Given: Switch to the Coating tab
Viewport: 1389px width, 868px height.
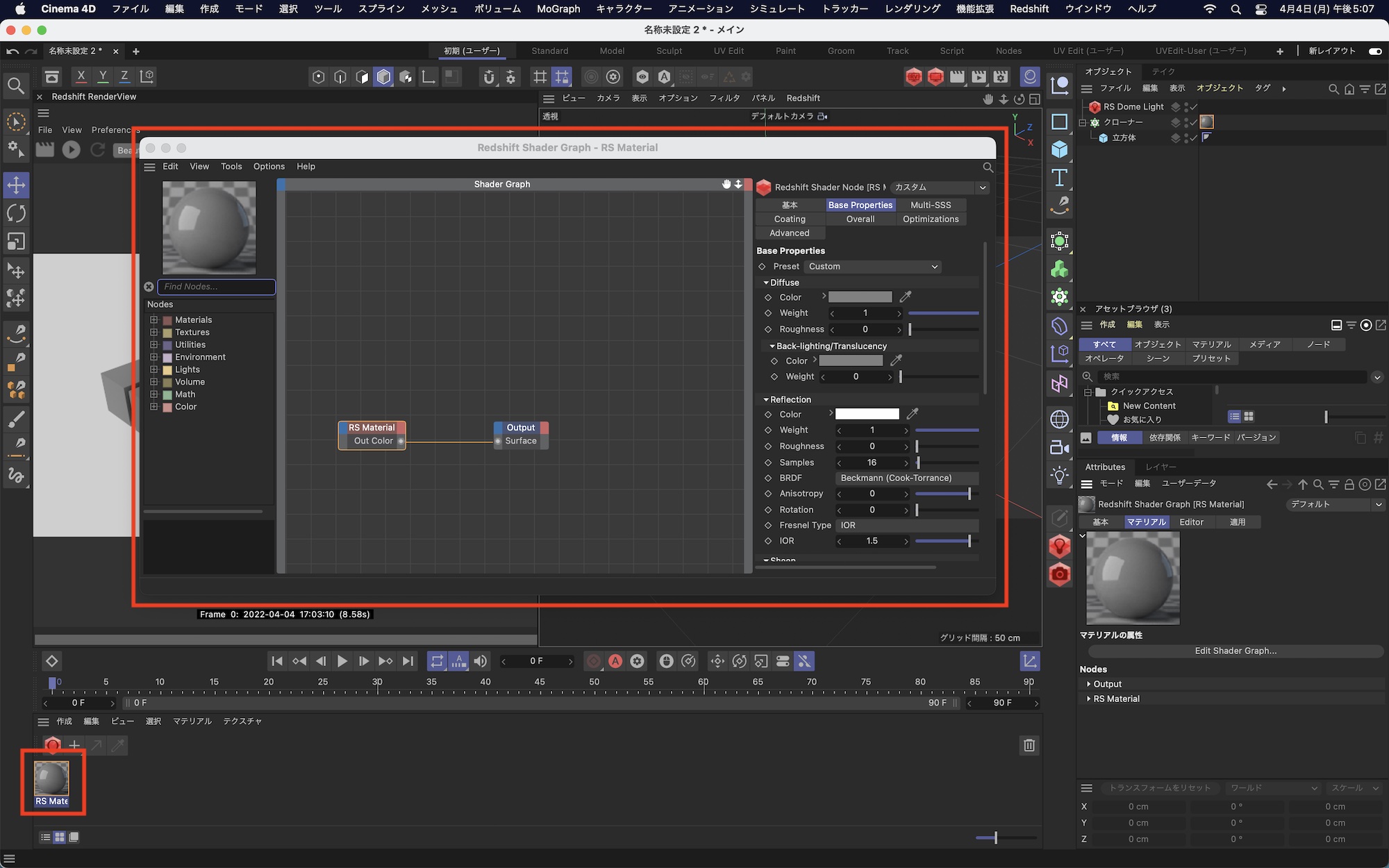Looking at the screenshot, I should (790, 219).
